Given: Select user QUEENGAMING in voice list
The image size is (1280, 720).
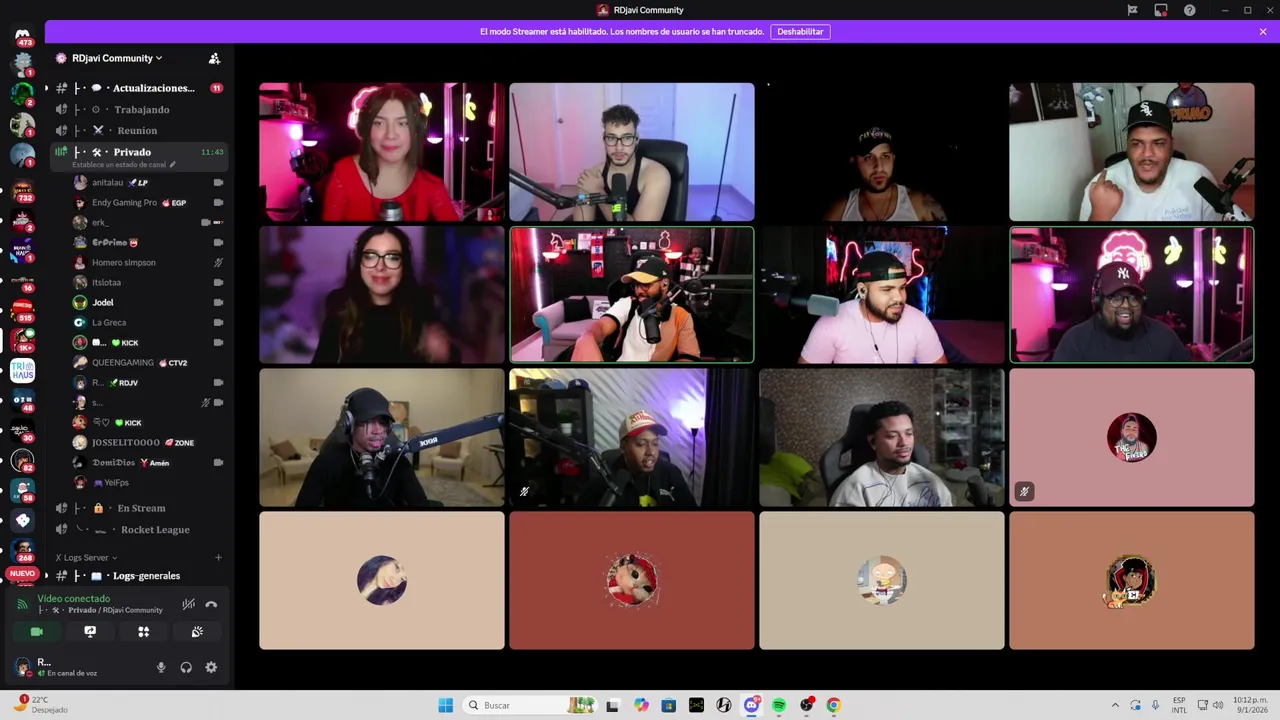Looking at the screenshot, I should (149, 363).
